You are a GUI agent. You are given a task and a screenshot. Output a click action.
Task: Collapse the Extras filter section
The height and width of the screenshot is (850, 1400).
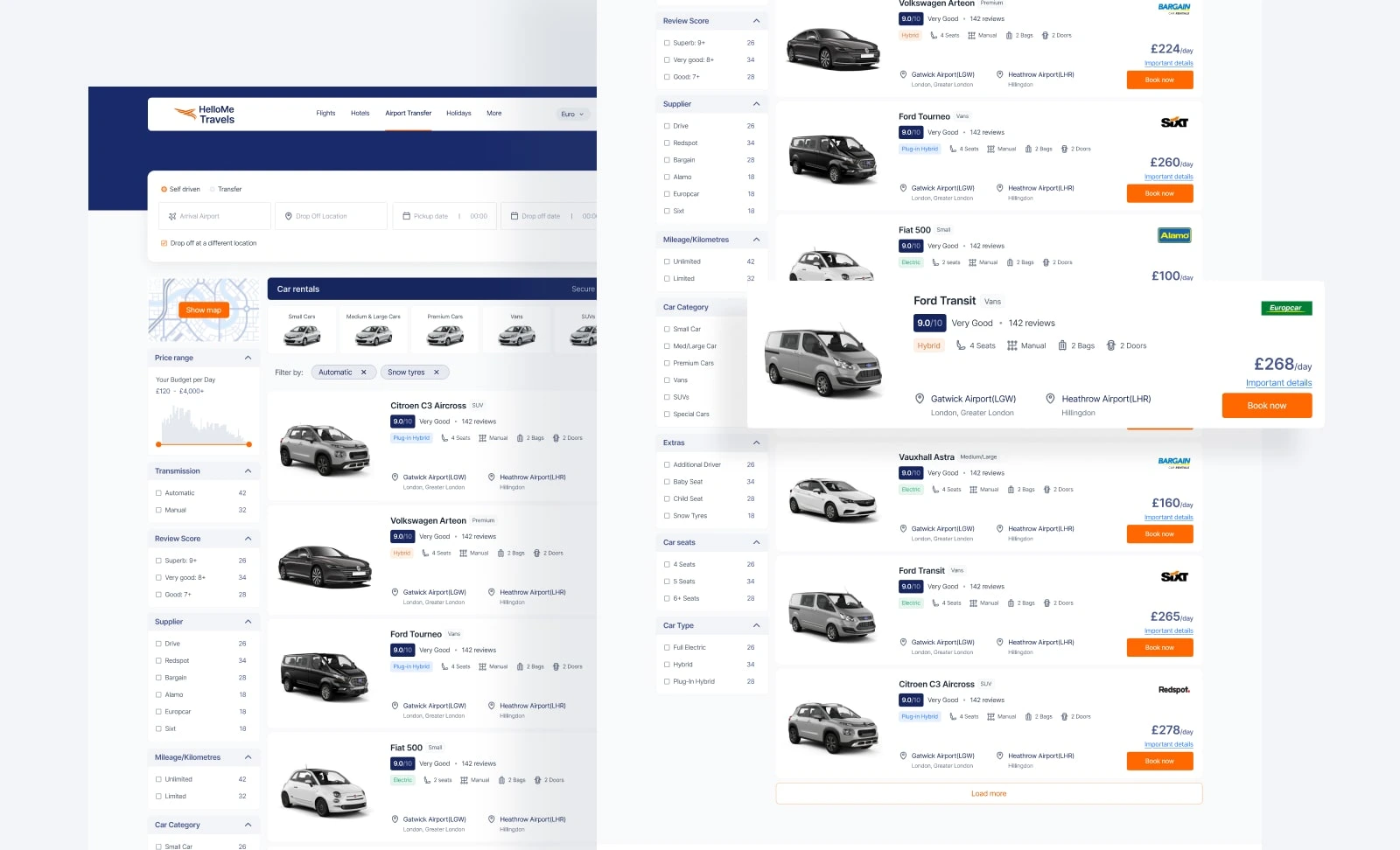pos(756,443)
